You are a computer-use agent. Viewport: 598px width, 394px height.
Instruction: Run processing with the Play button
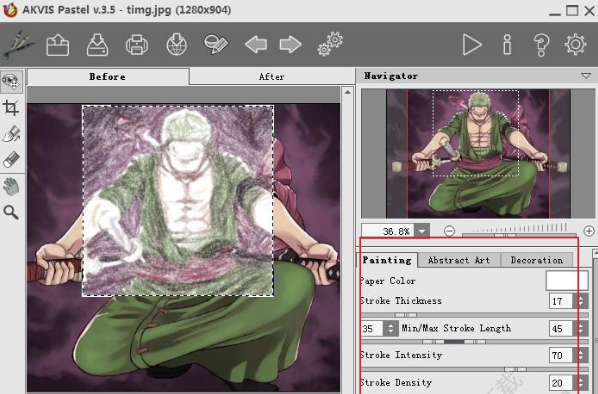[472, 45]
